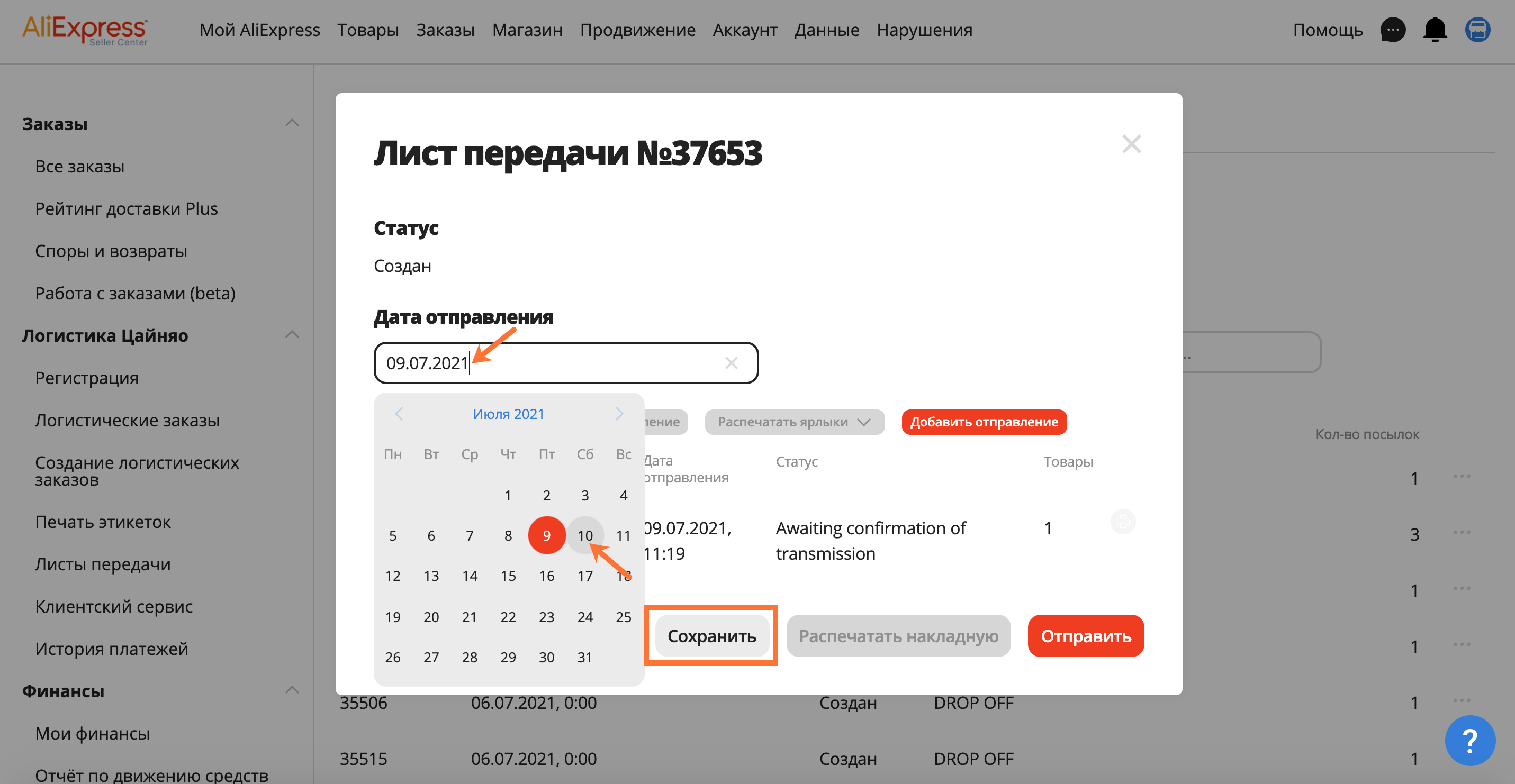
Task: Open Работа с заказами (beta)
Action: pyautogui.click(x=136, y=293)
